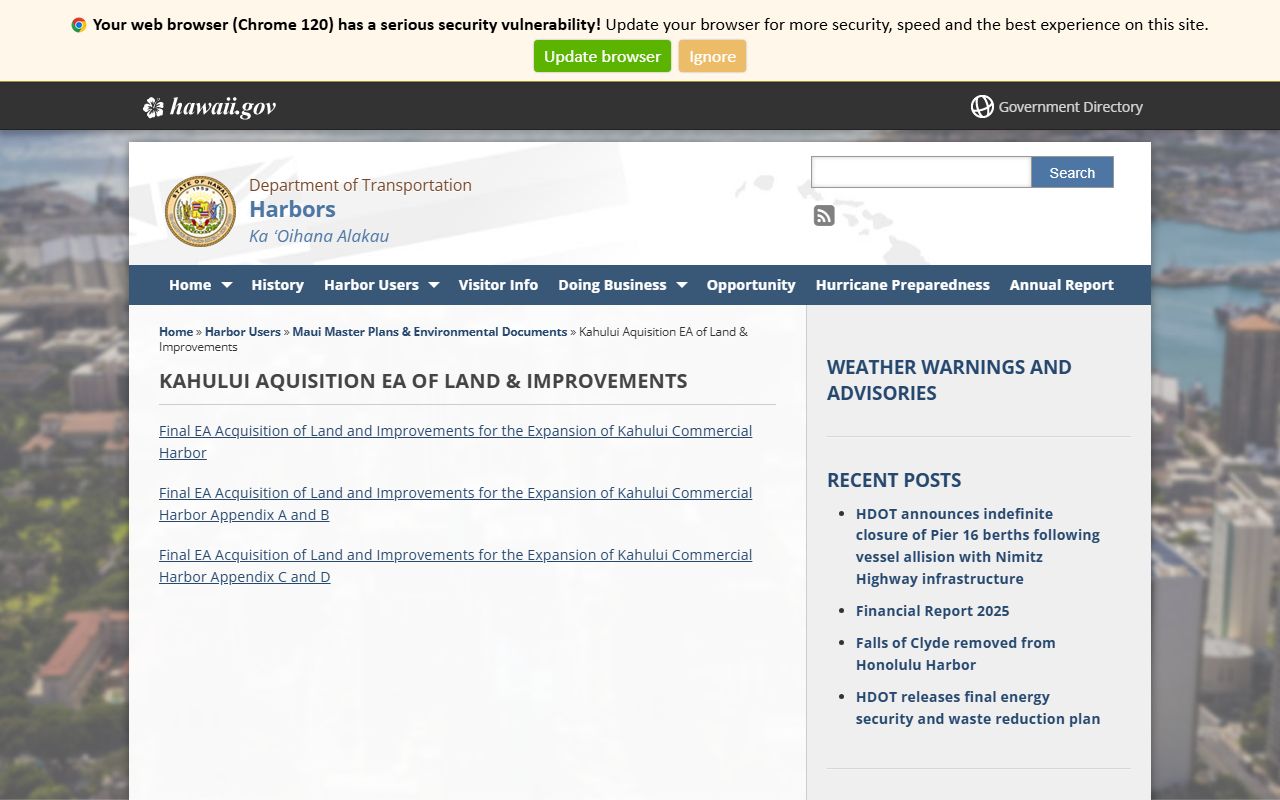Click the Harbors site title
The height and width of the screenshot is (800, 1280).
pyautogui.click(x=292, y=209)
